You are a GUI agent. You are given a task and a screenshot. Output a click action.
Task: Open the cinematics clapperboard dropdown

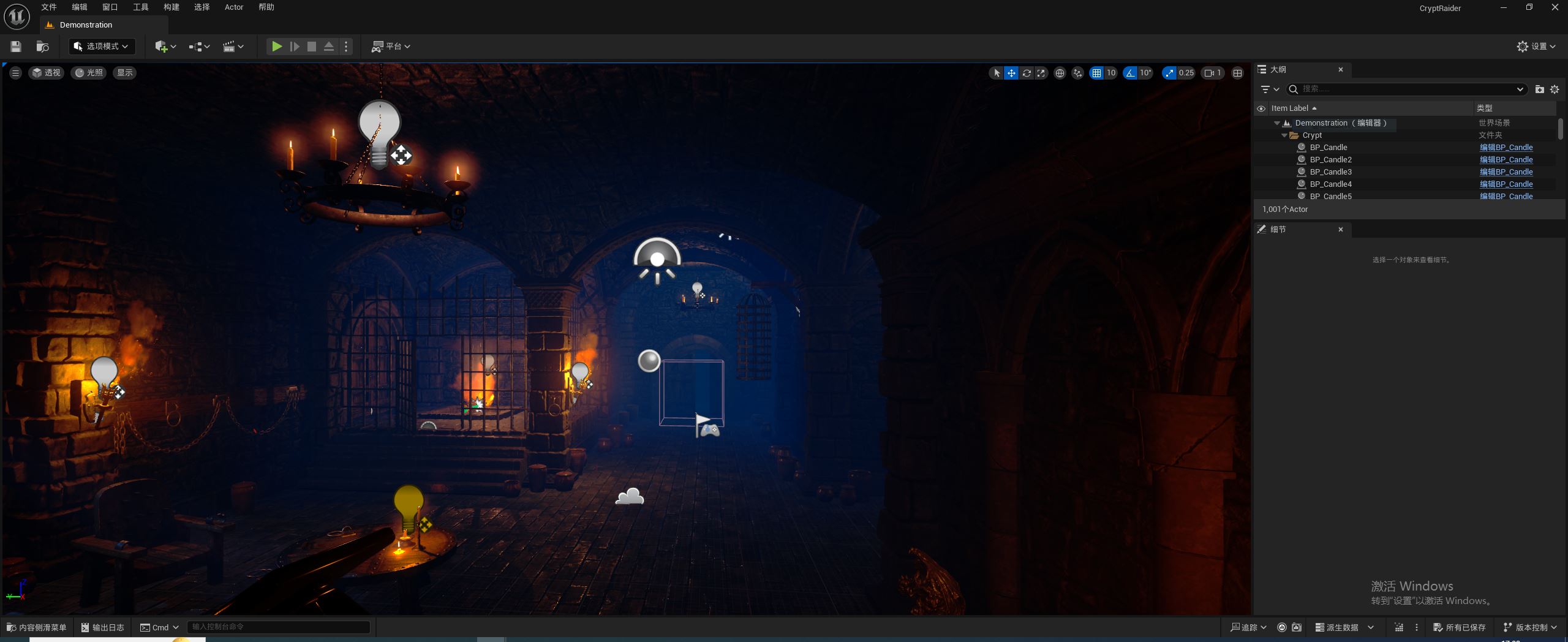pyautogui.click(x=233, y=47)
